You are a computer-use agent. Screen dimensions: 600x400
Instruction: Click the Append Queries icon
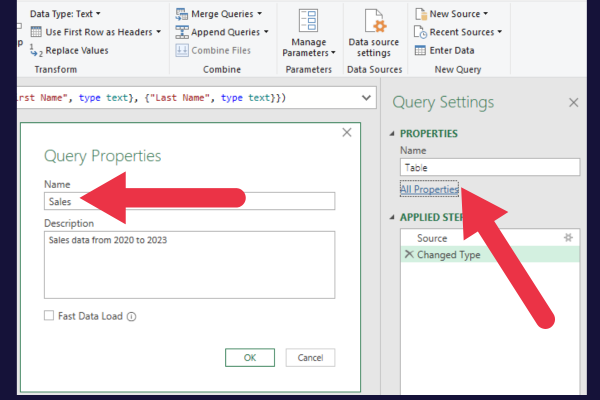click(x=181, y=32)
